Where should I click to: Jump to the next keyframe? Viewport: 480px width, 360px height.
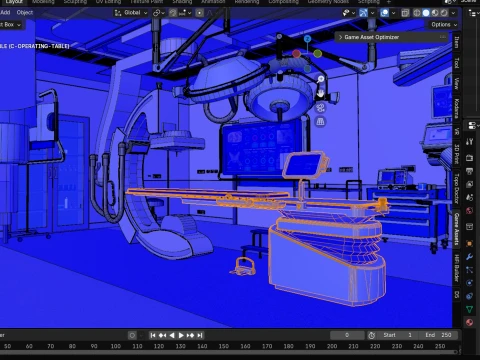[x=190, y=335]
